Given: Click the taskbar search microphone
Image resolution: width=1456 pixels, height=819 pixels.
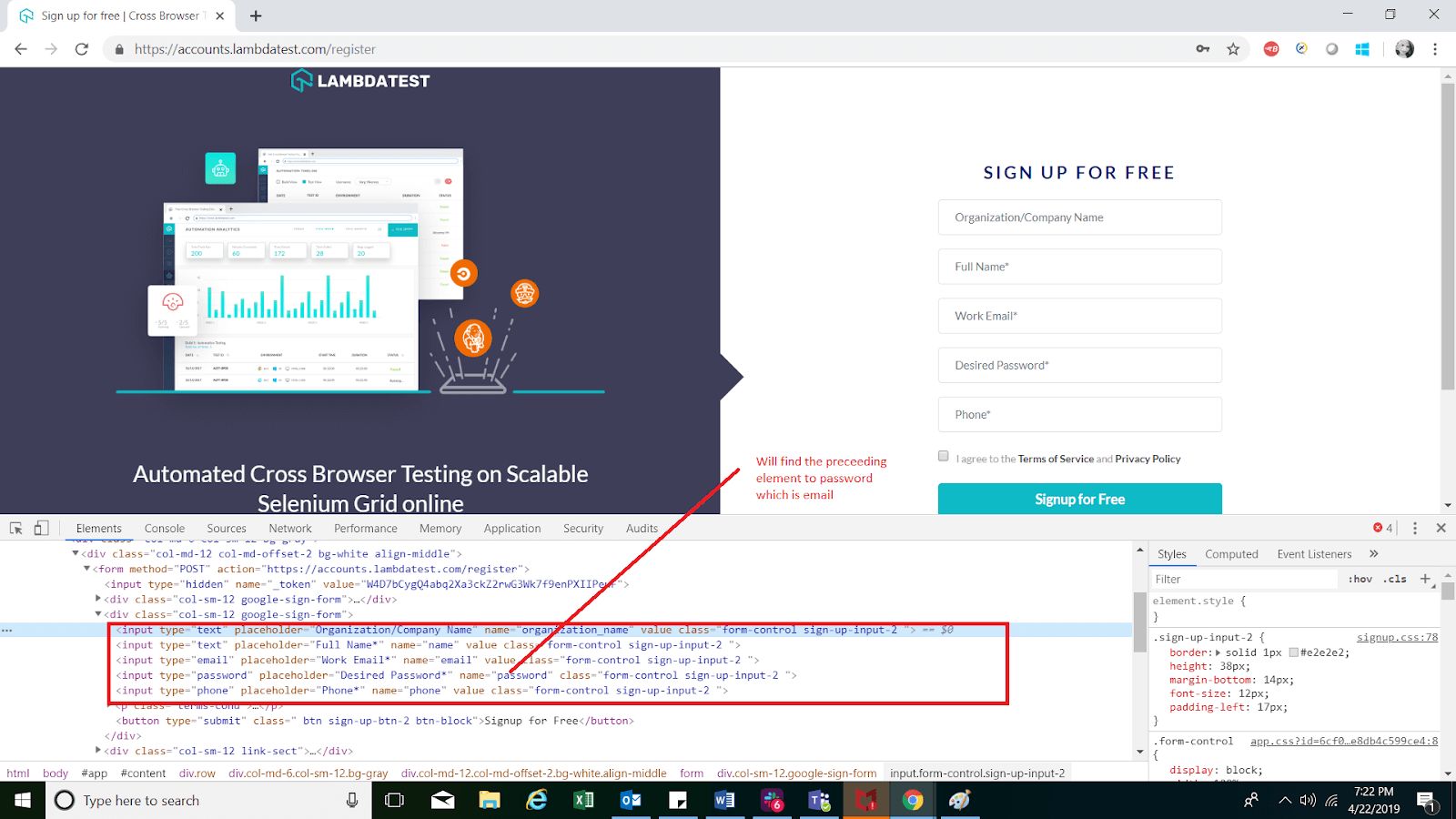Looking at the screenshot, I should coord(352,800).
